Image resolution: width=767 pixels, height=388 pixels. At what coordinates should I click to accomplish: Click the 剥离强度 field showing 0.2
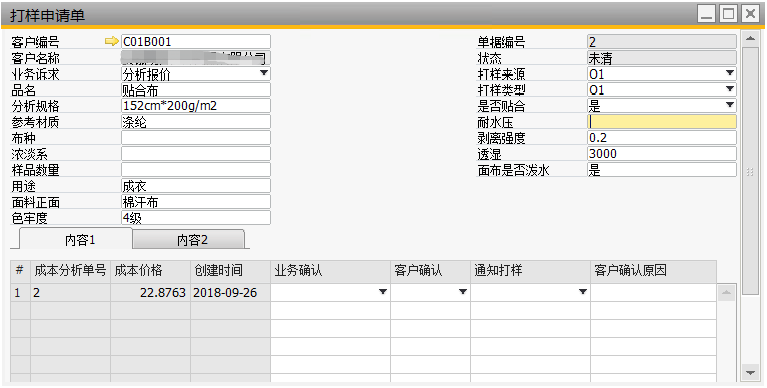point(662,137)
